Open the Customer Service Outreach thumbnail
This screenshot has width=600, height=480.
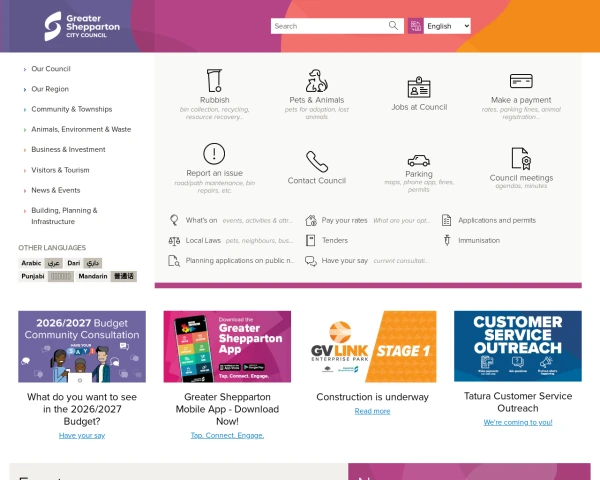pos(518,346)
